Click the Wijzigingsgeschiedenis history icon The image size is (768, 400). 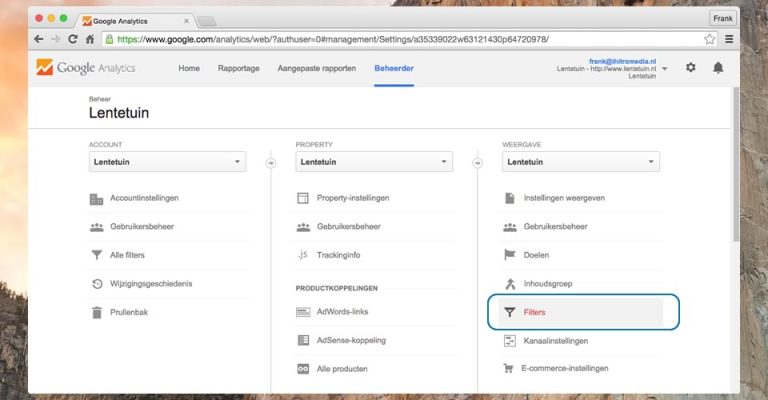pos(97,284)
